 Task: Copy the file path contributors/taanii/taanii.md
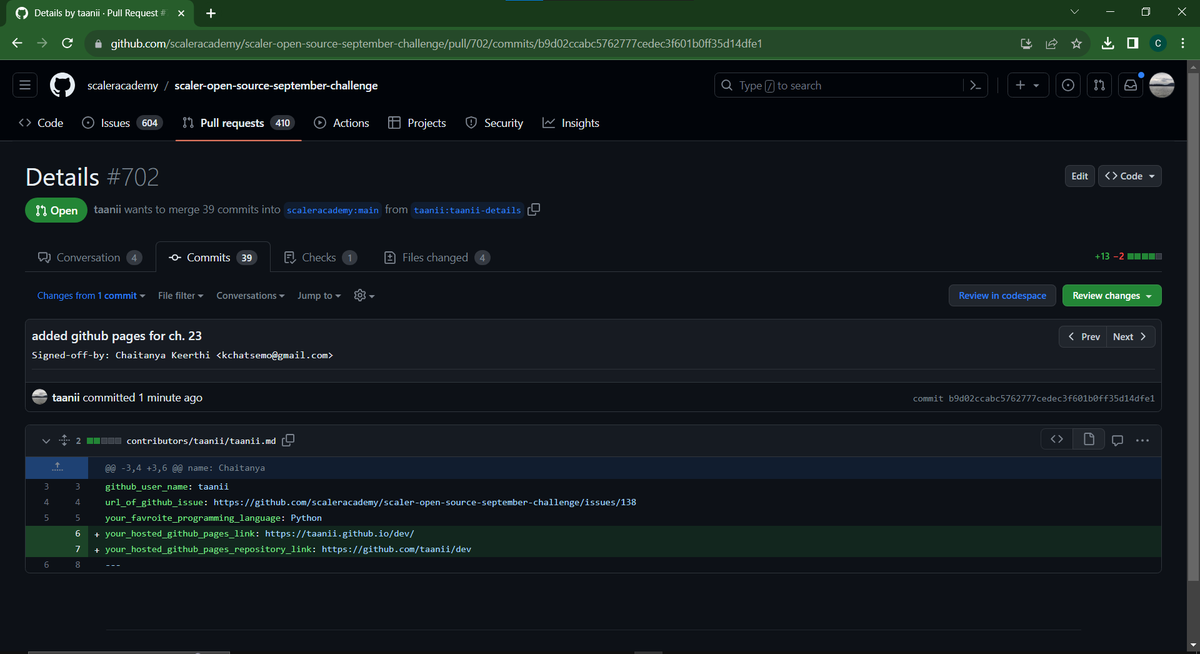[x=288, y=440]
